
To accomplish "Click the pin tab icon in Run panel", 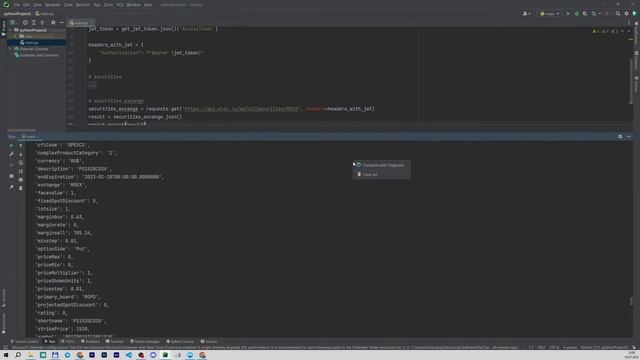I will (x=11, y=187).
